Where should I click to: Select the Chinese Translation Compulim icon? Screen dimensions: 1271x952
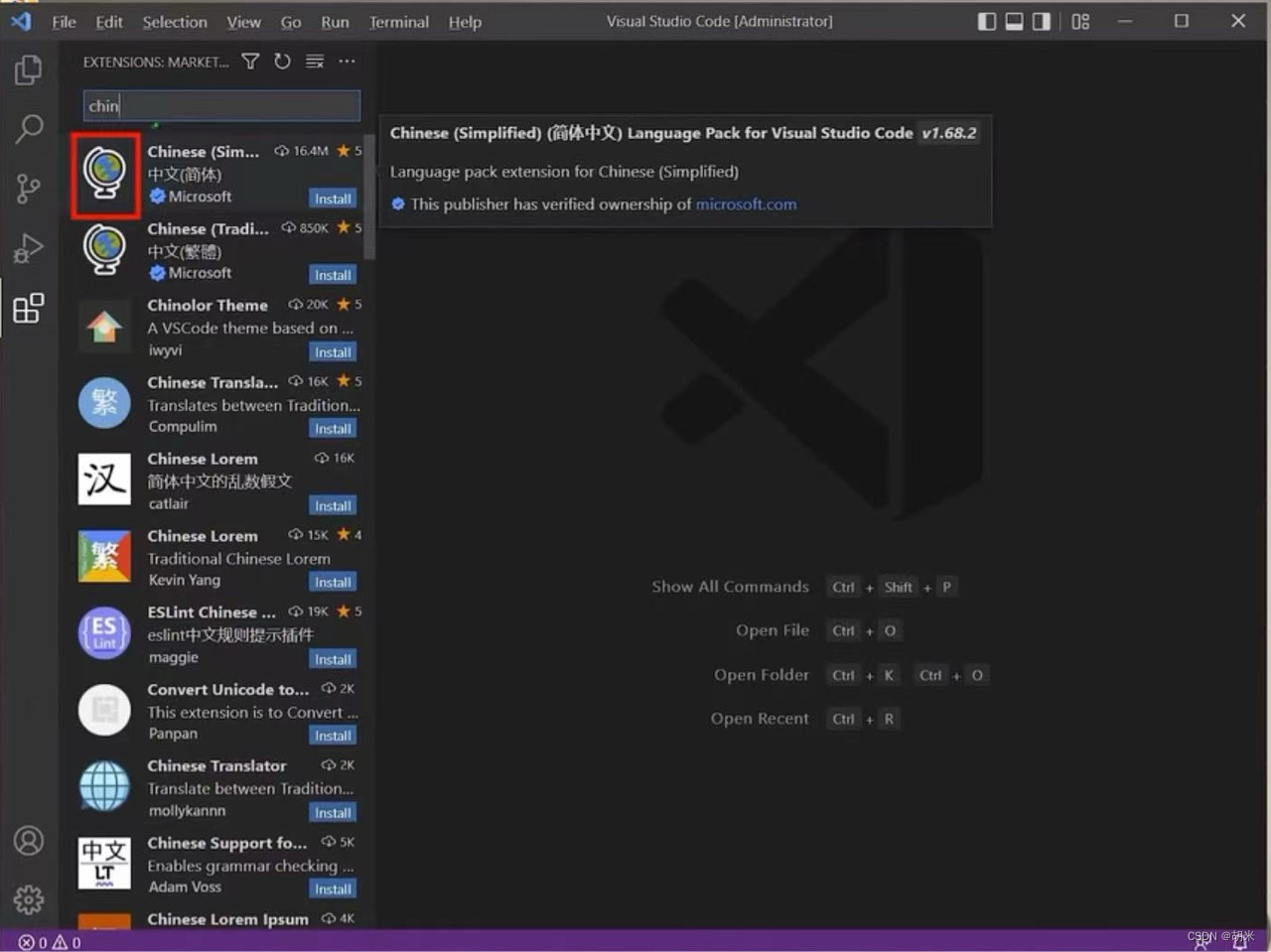104,403
